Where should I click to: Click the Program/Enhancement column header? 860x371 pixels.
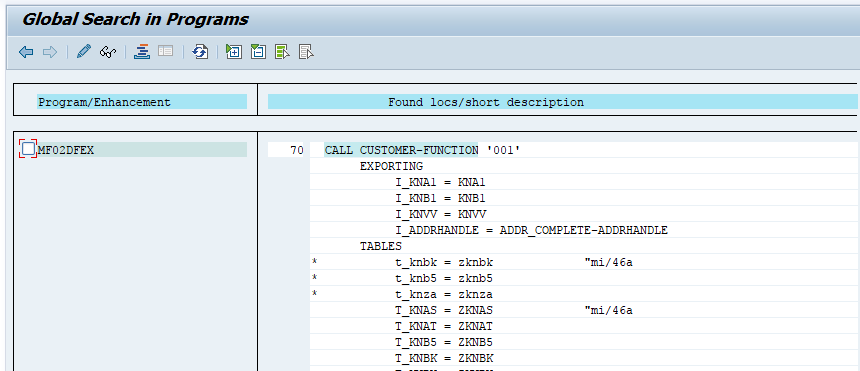point(142,102)
